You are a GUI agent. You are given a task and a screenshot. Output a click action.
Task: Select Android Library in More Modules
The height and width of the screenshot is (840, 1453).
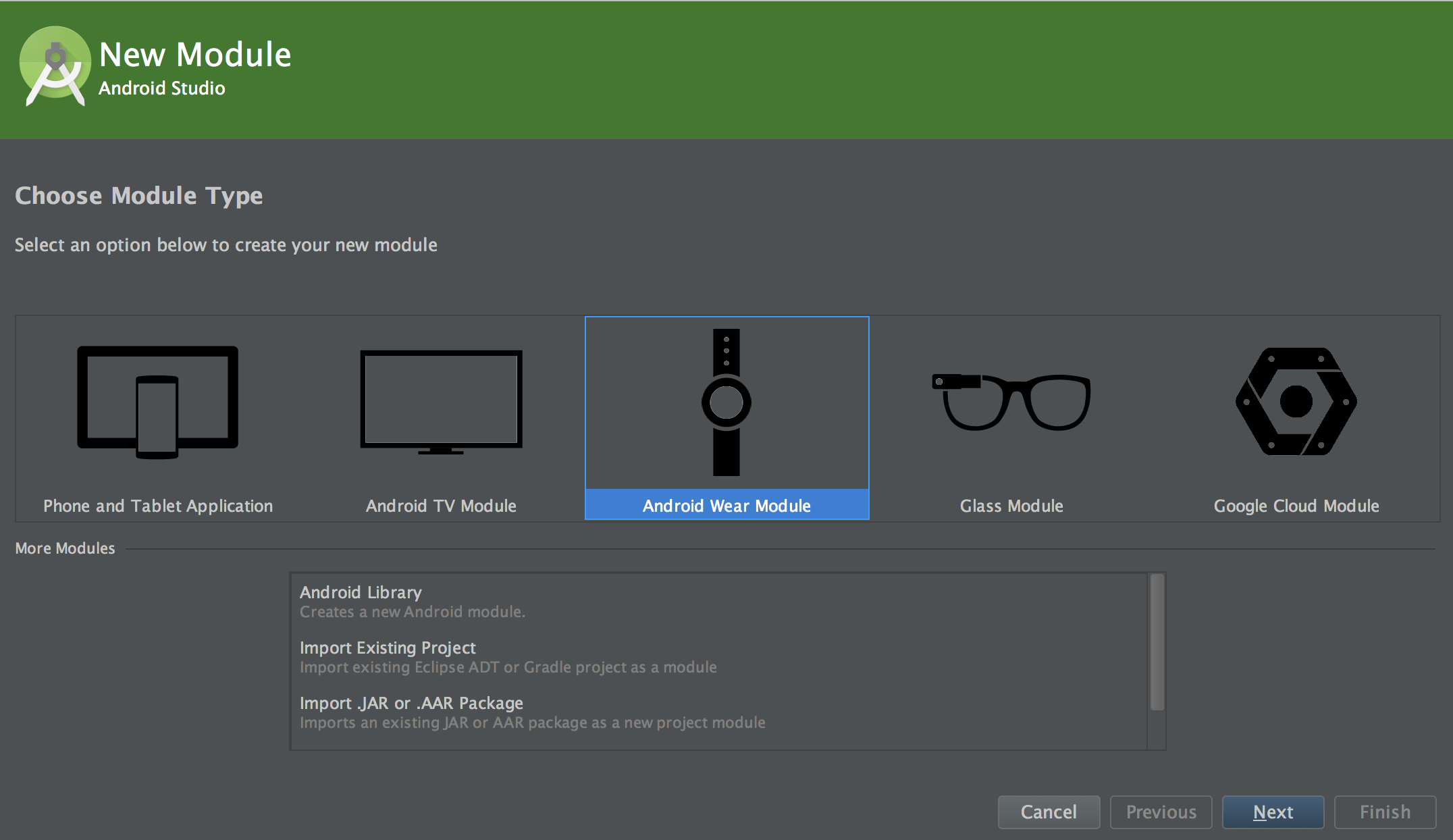coord(361,592)
